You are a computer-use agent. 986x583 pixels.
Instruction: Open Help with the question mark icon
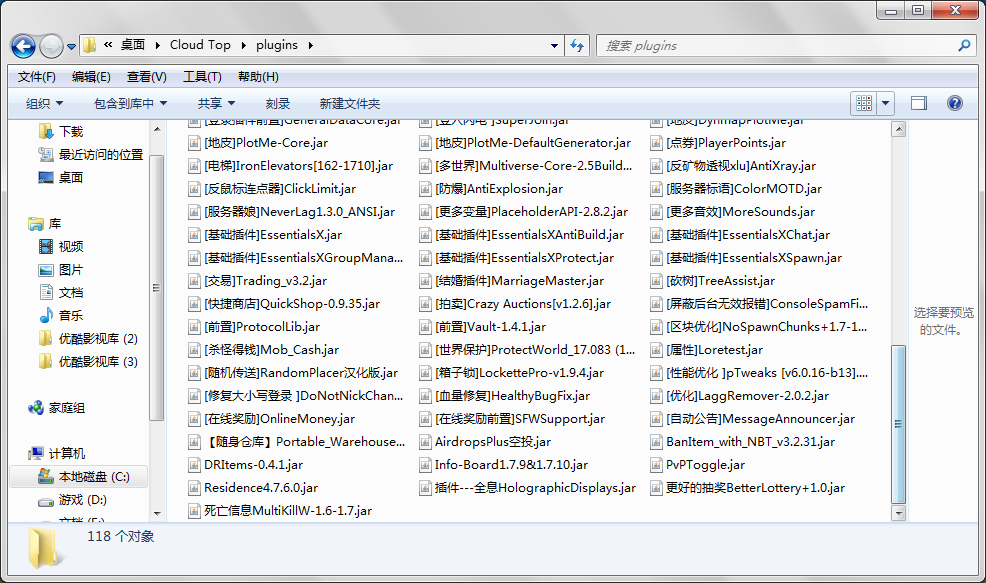click(955, 103)
